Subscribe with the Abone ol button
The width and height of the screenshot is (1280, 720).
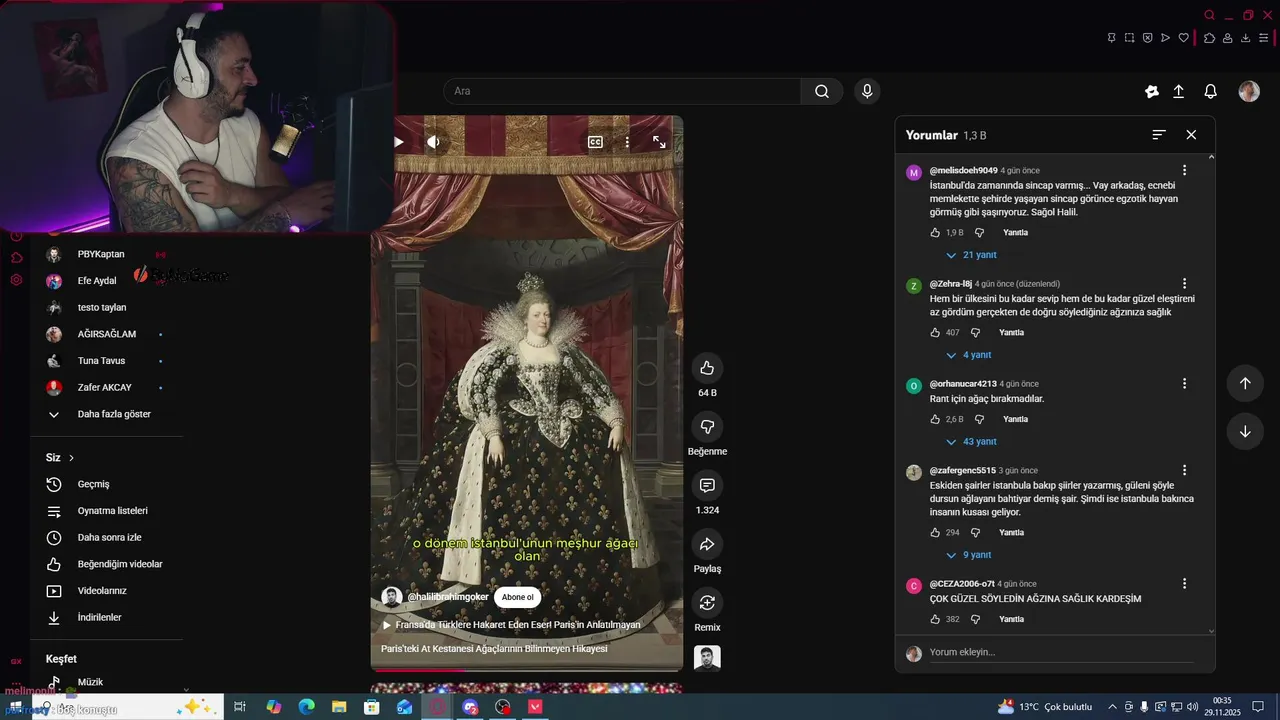pos(518,597)
